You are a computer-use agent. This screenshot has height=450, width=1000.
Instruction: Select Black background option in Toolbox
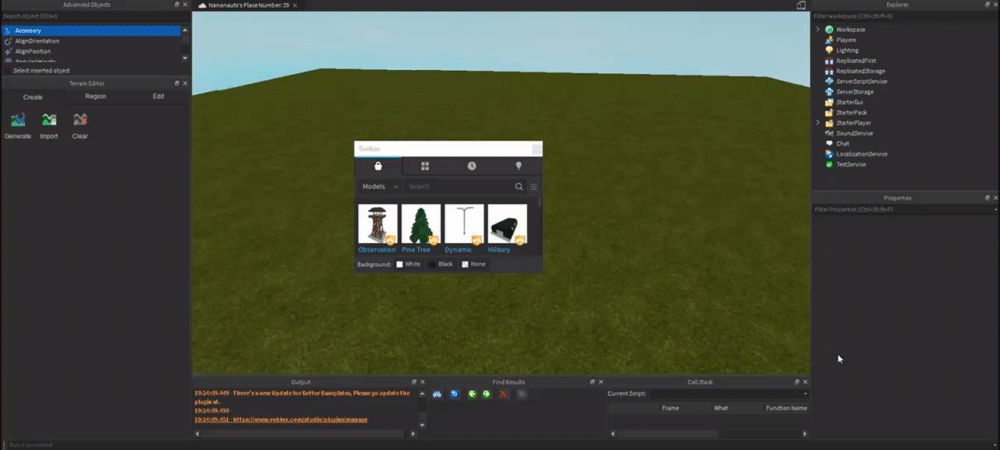point(441,264)
